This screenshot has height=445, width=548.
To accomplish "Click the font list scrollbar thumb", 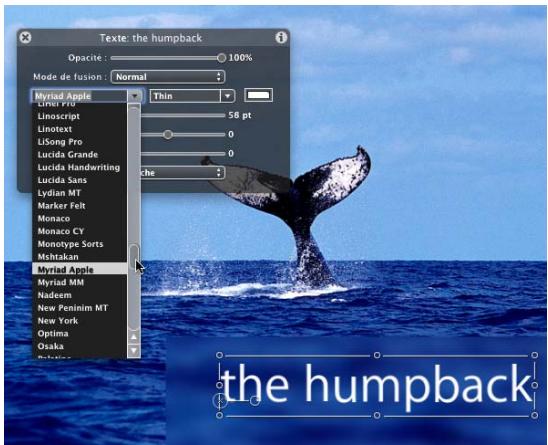I will tap(134, 257).
